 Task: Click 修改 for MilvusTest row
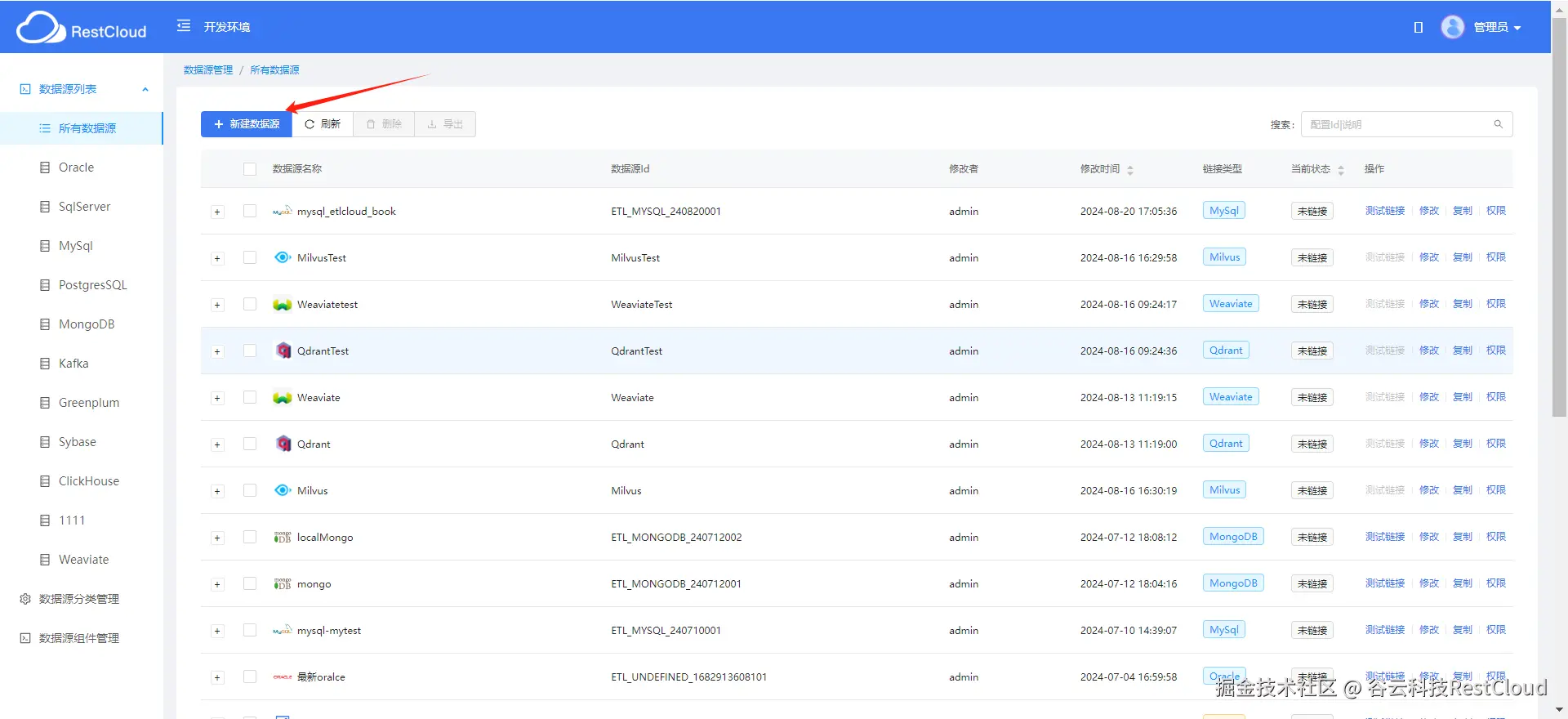[1429, 257]
